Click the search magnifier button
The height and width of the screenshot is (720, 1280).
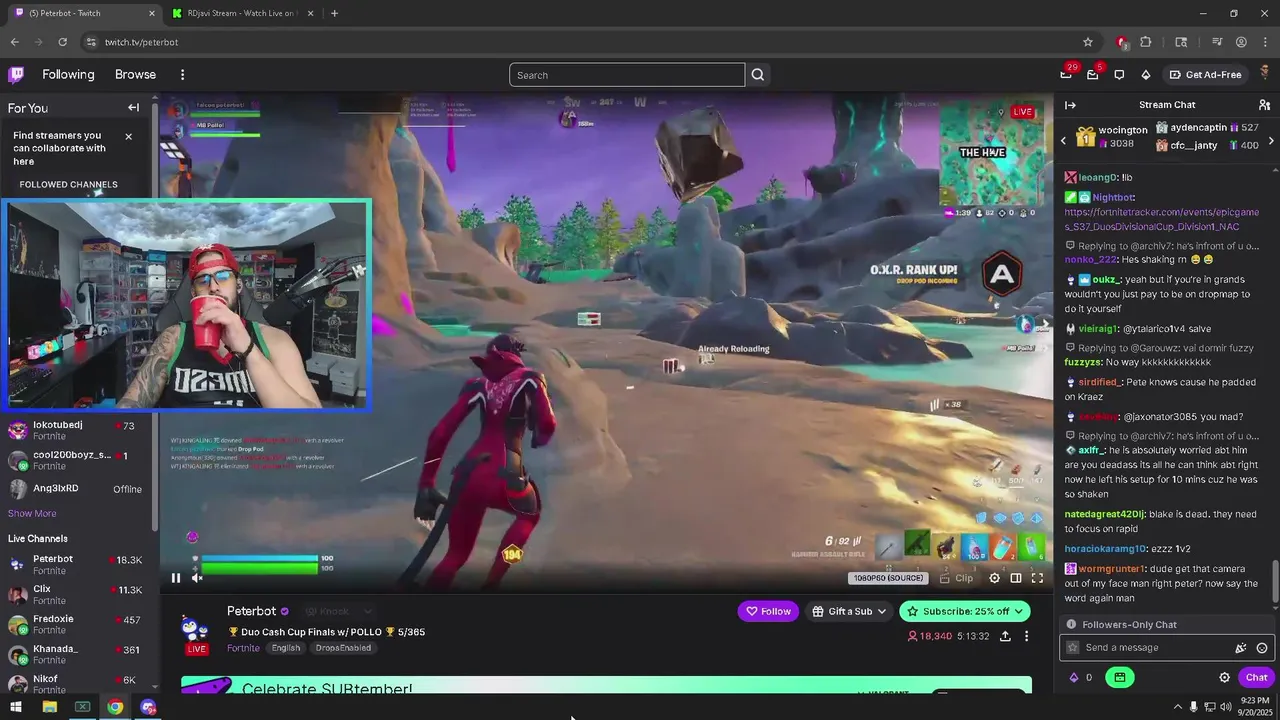tap(758, 75)
